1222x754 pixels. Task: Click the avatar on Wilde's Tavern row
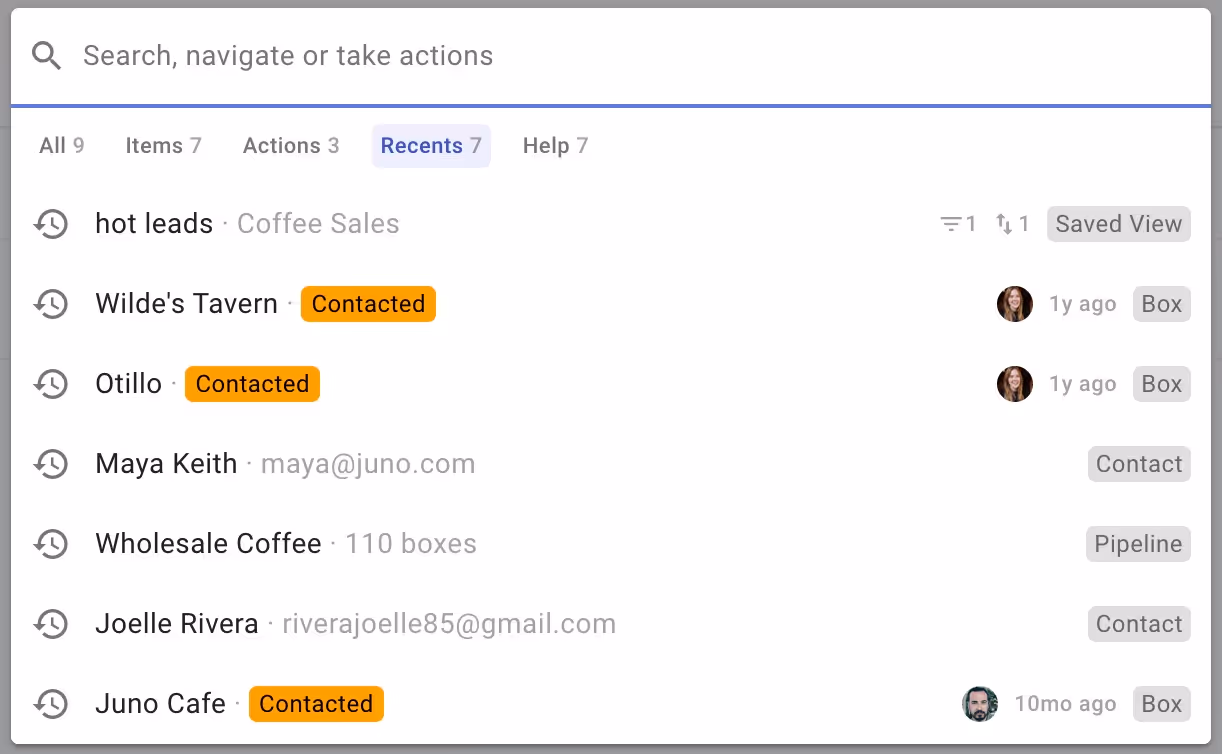tap(1014, 304)
